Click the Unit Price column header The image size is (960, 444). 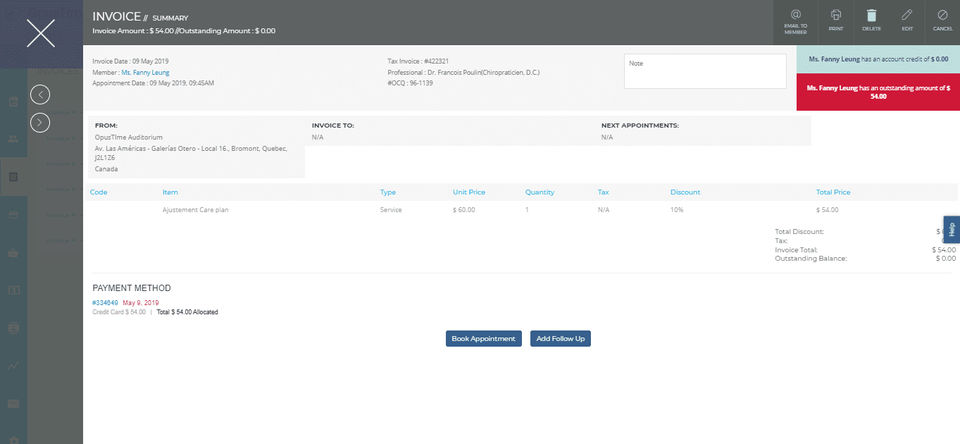pyautogui.click(x=469, y=192)
